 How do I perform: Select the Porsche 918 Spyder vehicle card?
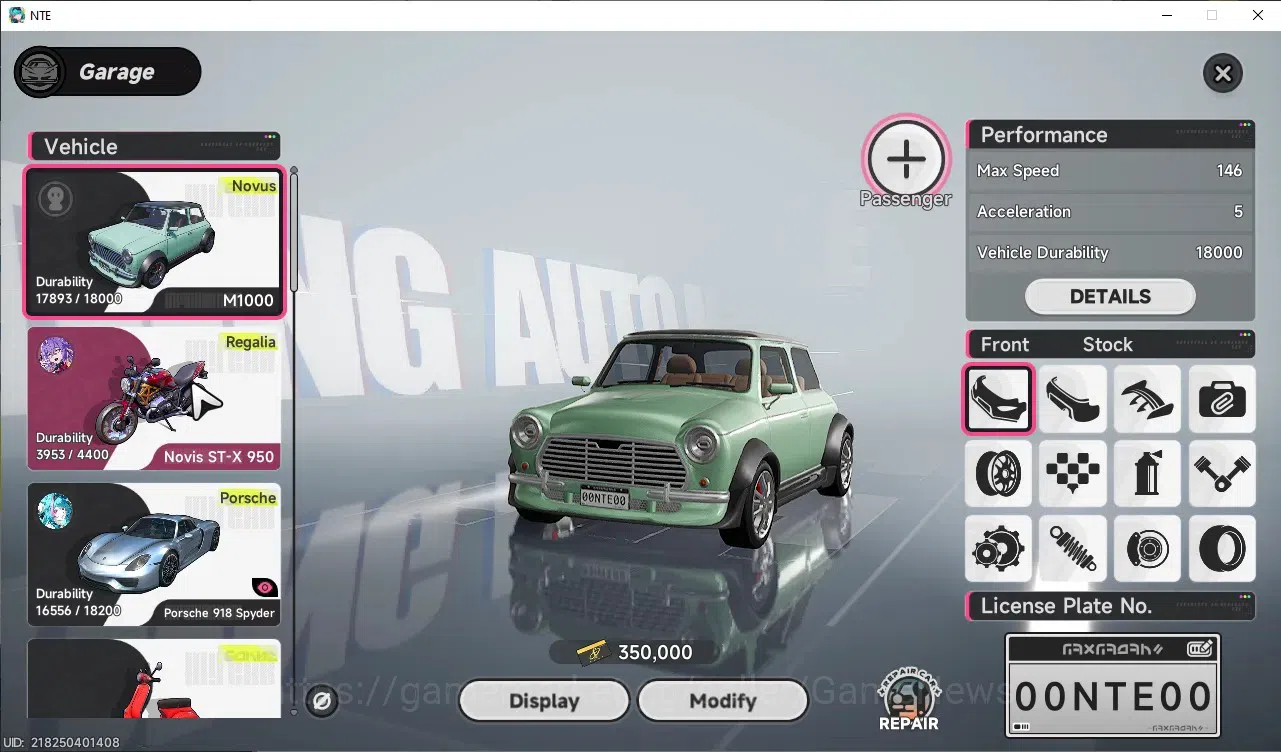pos(154,554)
